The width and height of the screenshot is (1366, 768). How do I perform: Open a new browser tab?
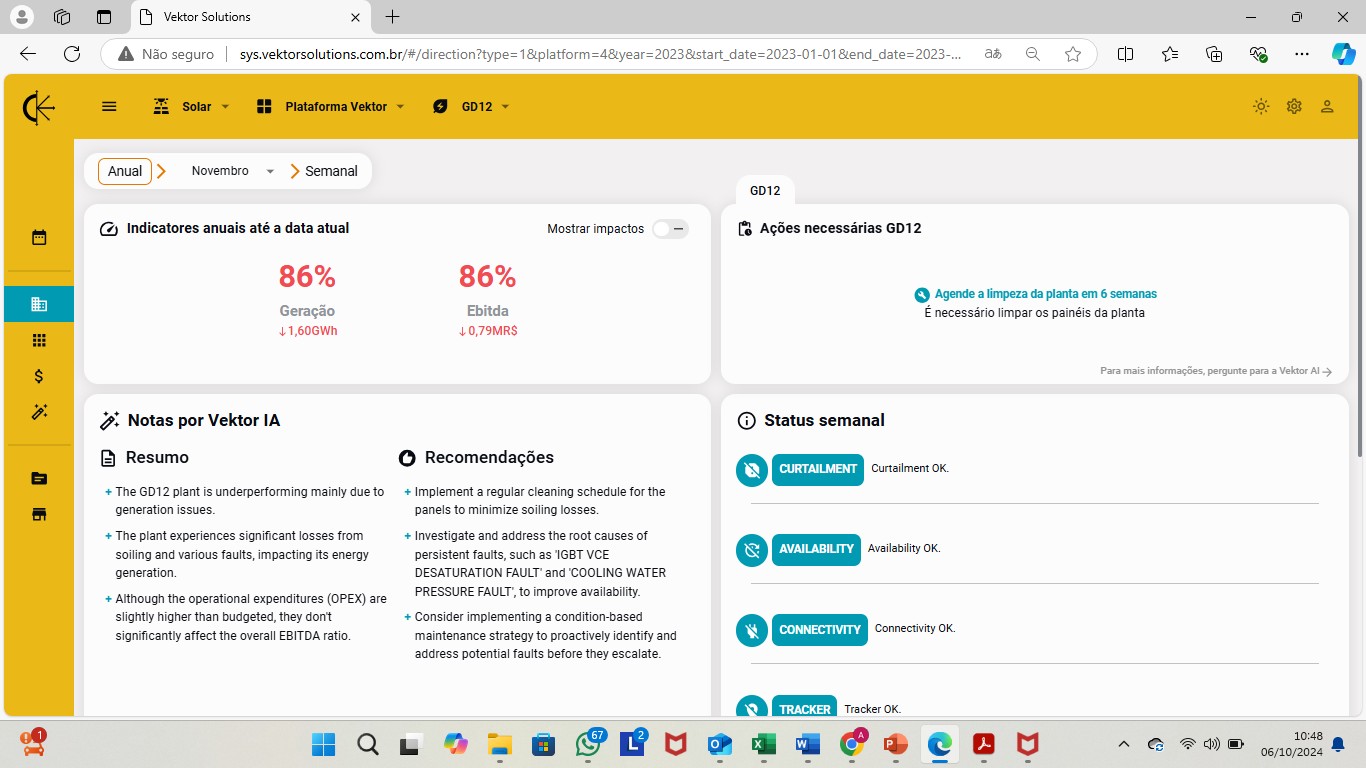point(393,17)
